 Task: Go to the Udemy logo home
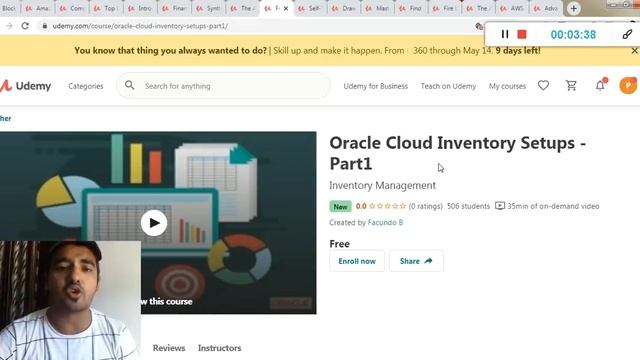point(25,86)
